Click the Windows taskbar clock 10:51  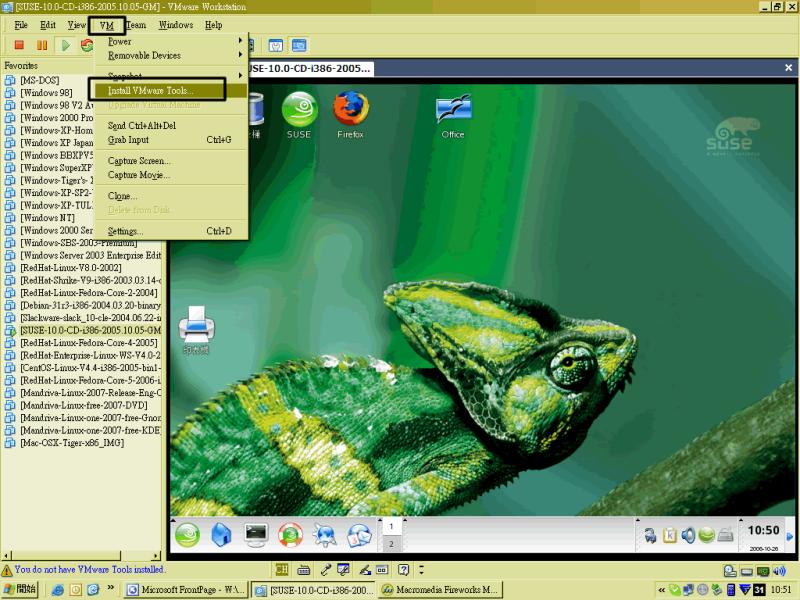click(781, 590)
